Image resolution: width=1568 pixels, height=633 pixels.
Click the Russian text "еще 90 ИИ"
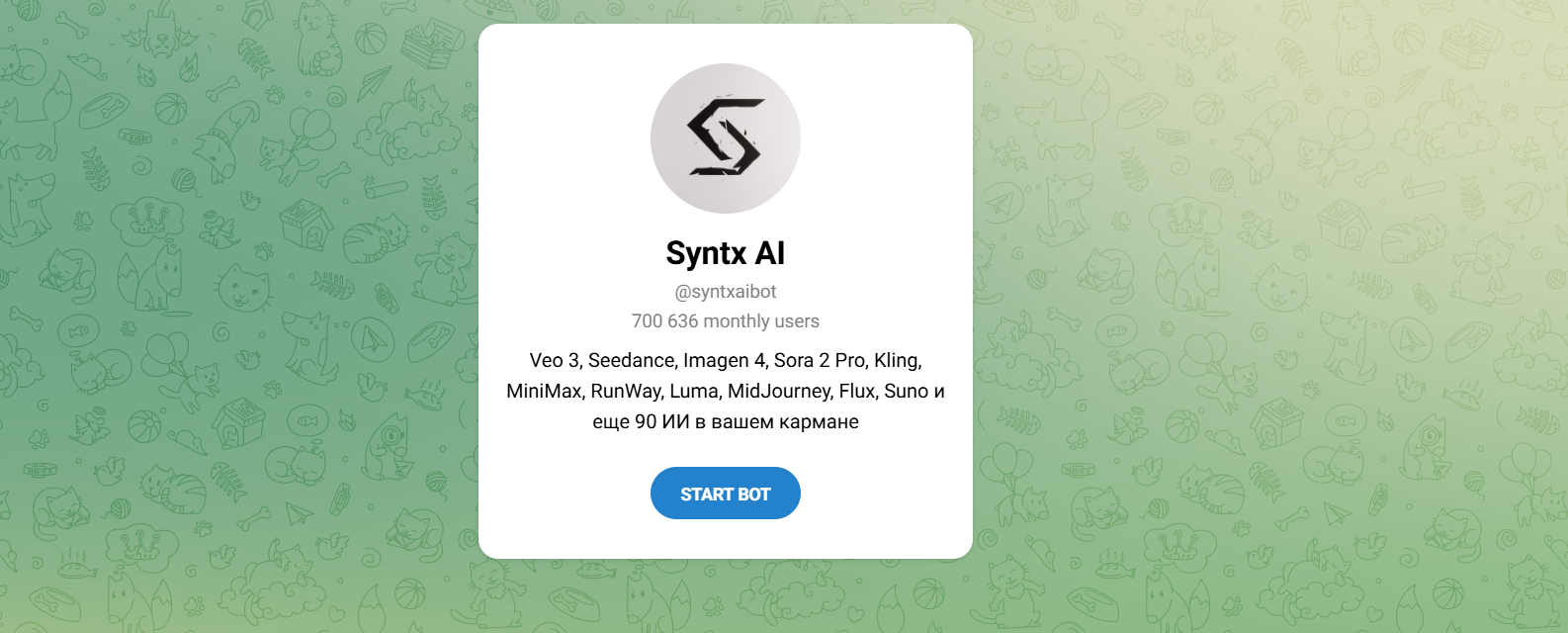click(x=641, y=421)
